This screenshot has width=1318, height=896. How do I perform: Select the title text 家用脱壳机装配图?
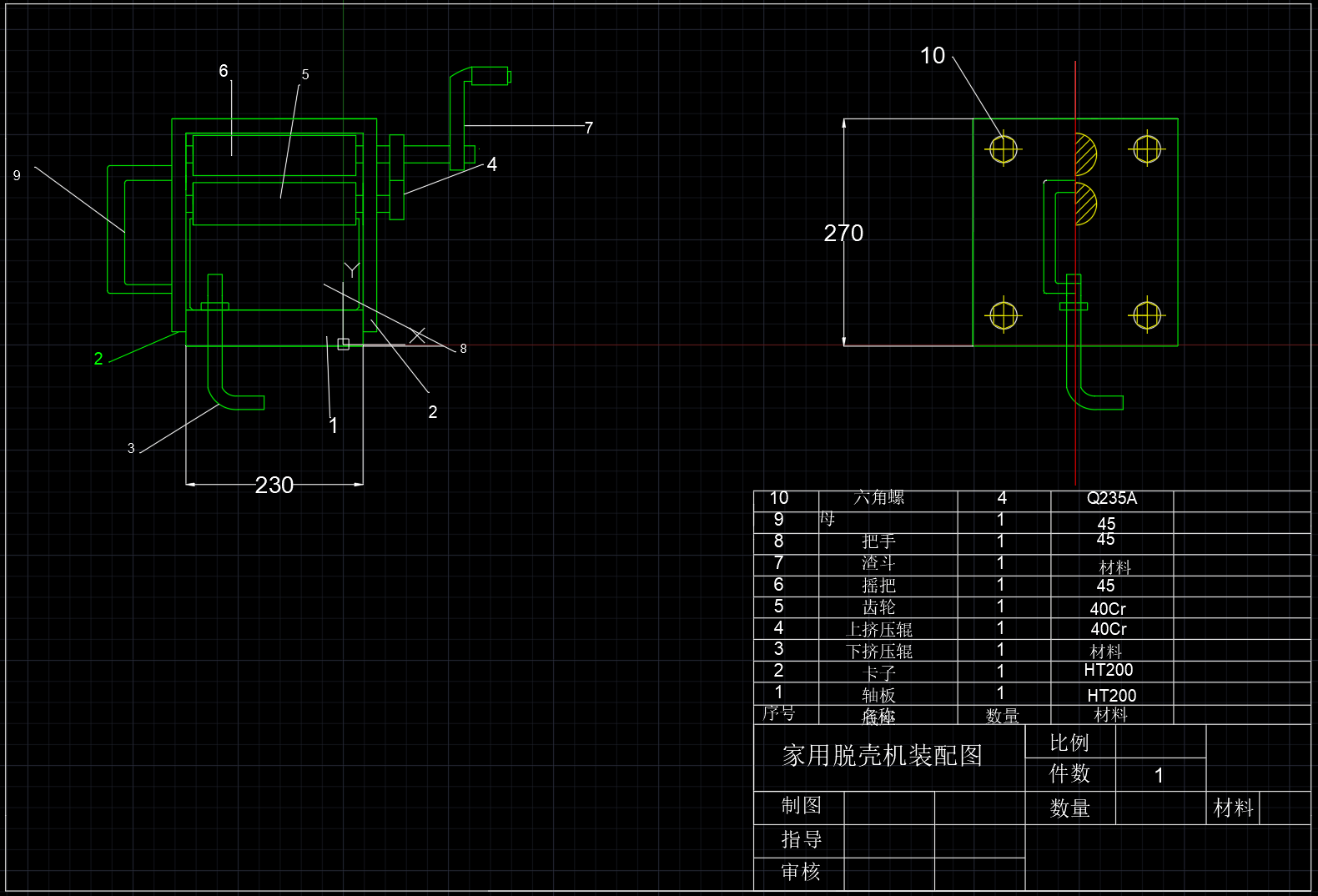coord(882,756)
